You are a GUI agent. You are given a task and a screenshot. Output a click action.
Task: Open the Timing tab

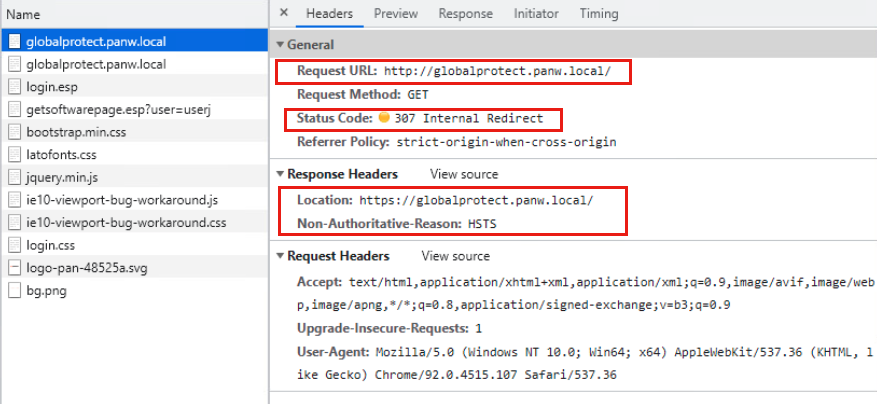point(598,14)
